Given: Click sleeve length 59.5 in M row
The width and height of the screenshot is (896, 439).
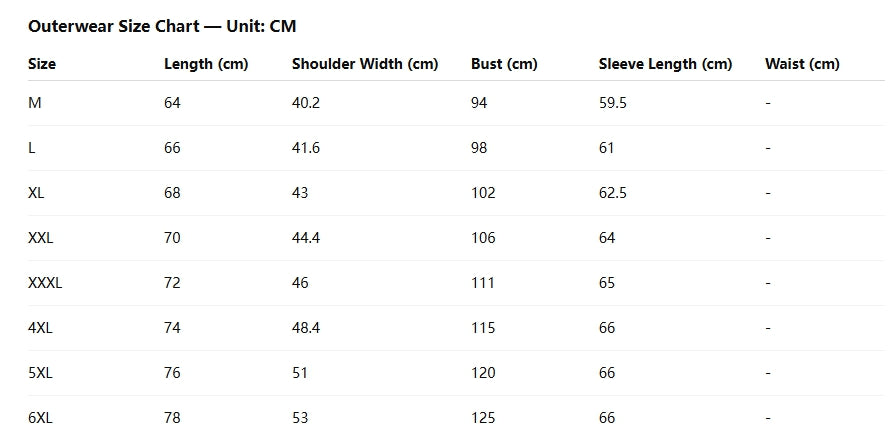Looking at the screenshot, I should pos(613,103).
